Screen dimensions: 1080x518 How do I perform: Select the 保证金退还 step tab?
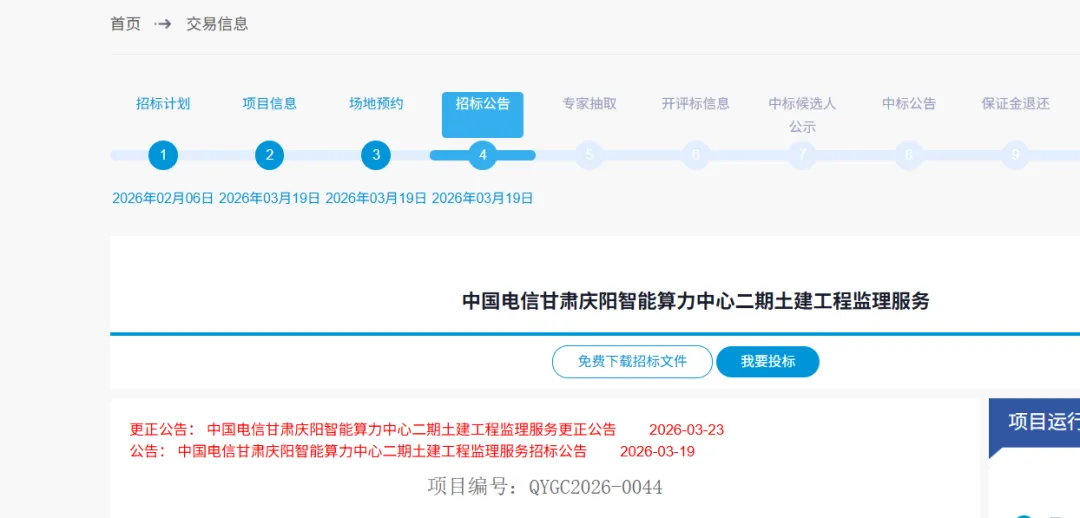pyautogui.click(x=1015, y=104)
